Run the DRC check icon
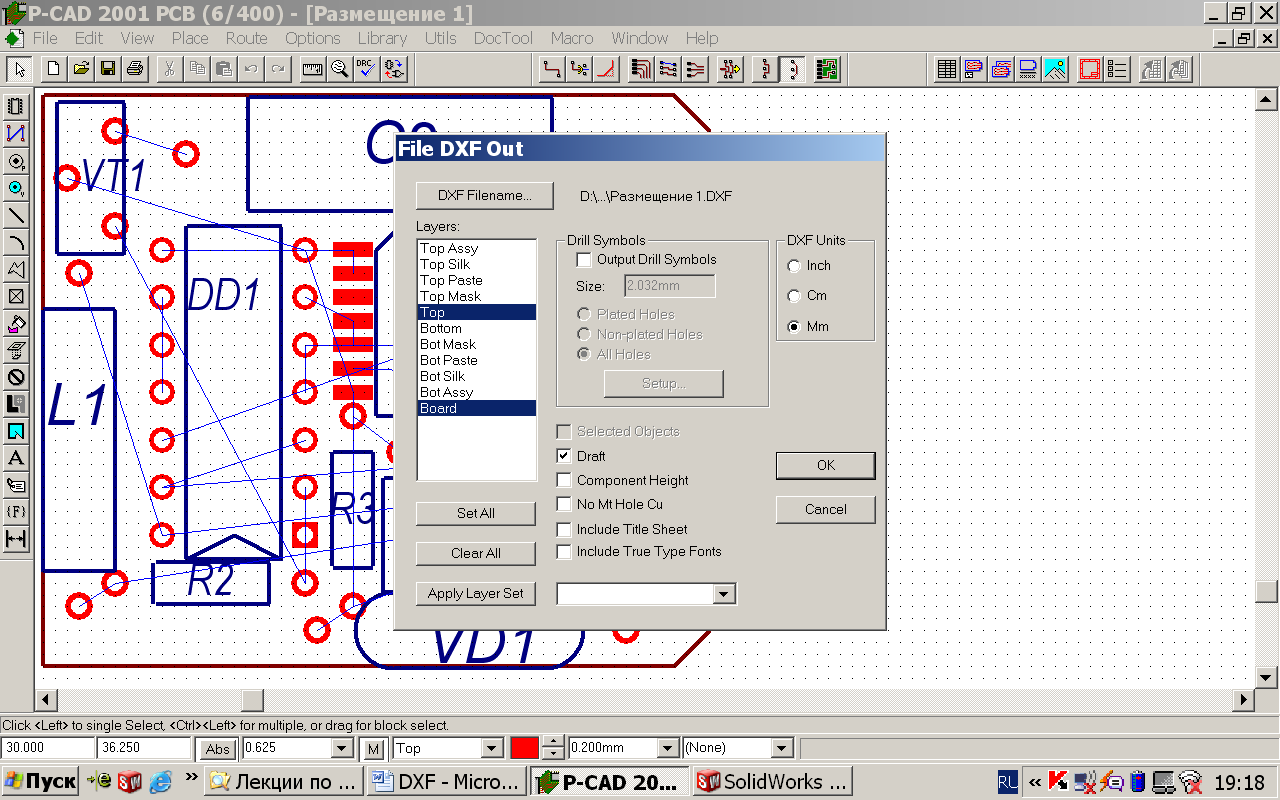 click(367, 69)
